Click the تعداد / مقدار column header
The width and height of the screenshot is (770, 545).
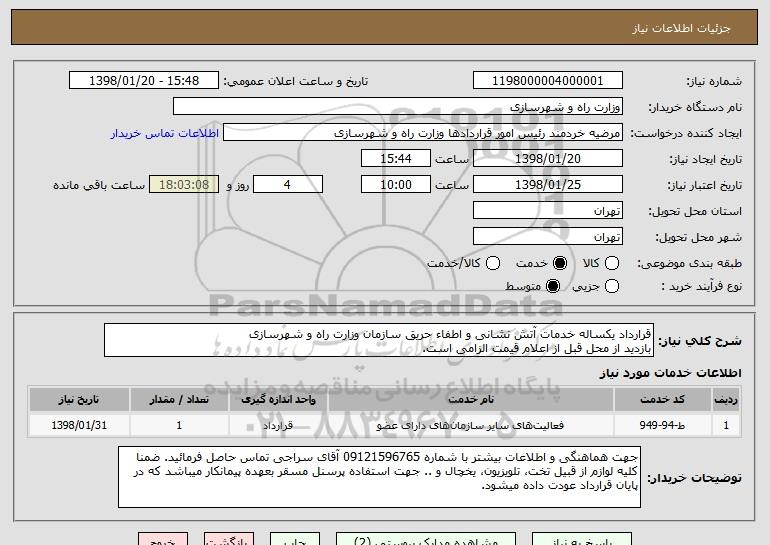click(x=179, y=400)
